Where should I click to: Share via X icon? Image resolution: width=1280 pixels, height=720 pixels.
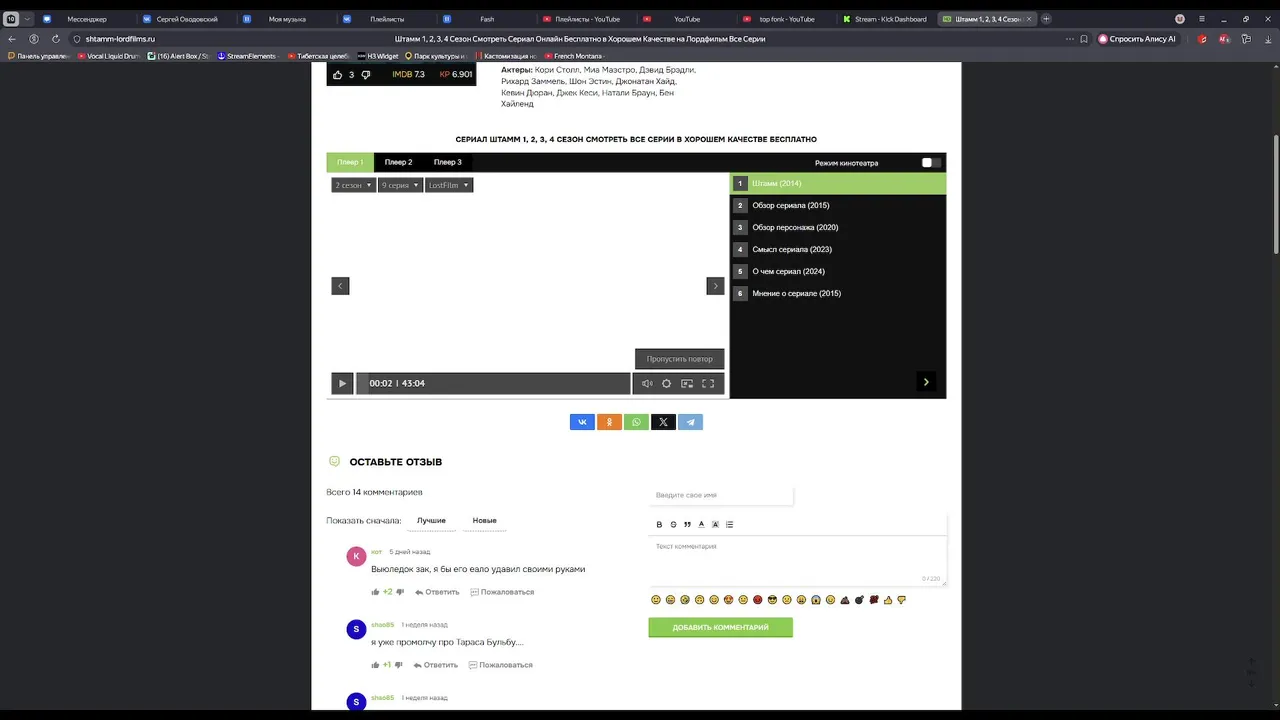click(x=663, y=422)
